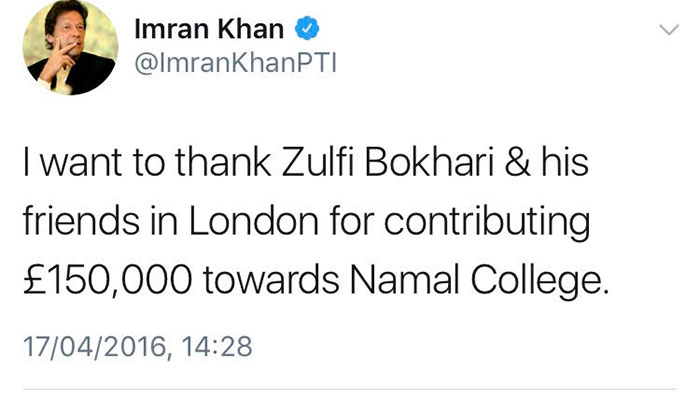This screenshot has height=400, width=700.
Task: Click the 17/04/2016 date stamp
Action: pos(94,347)
